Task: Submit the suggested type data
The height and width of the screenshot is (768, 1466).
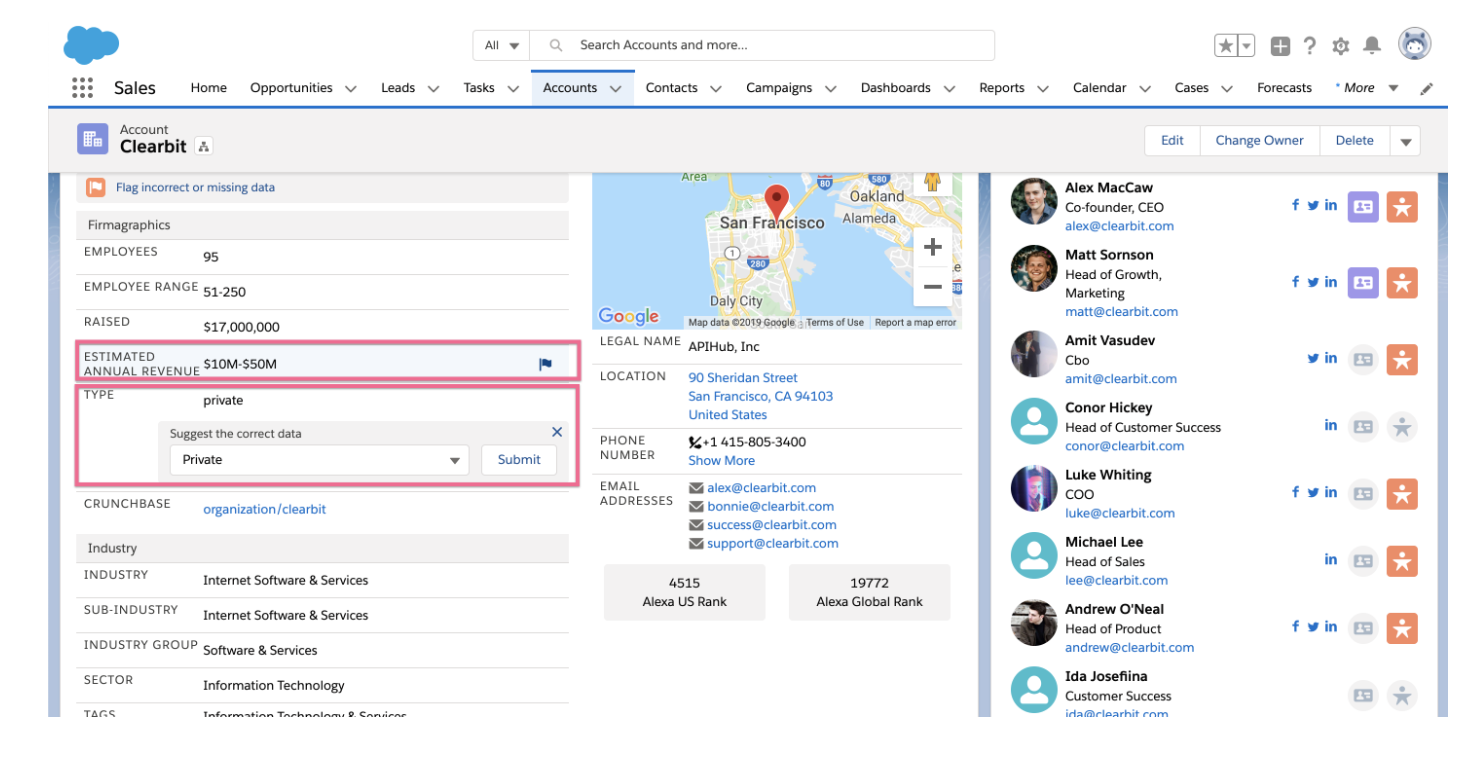Action: click(x=519, y=460)
